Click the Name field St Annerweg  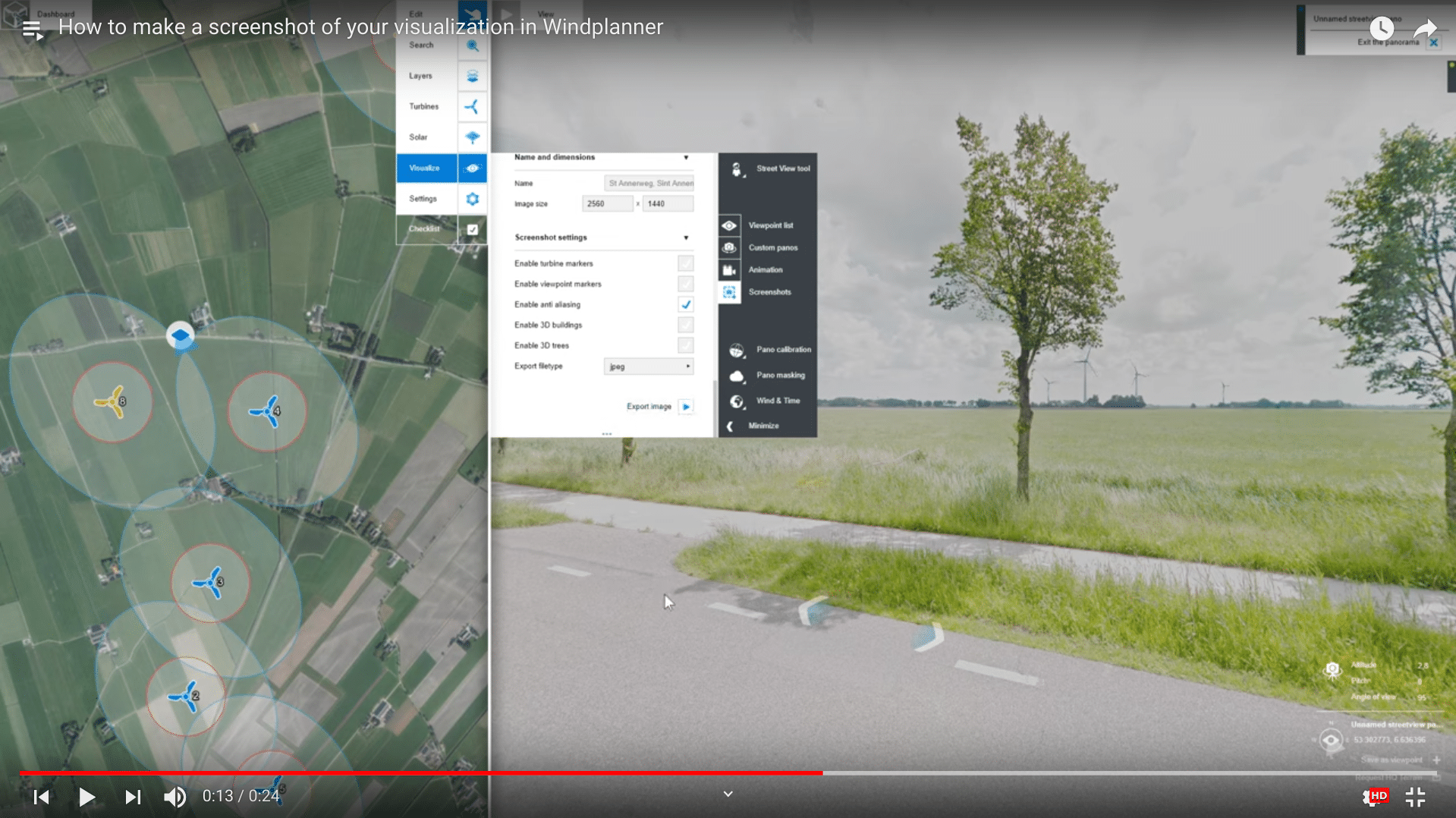point(649,184)
